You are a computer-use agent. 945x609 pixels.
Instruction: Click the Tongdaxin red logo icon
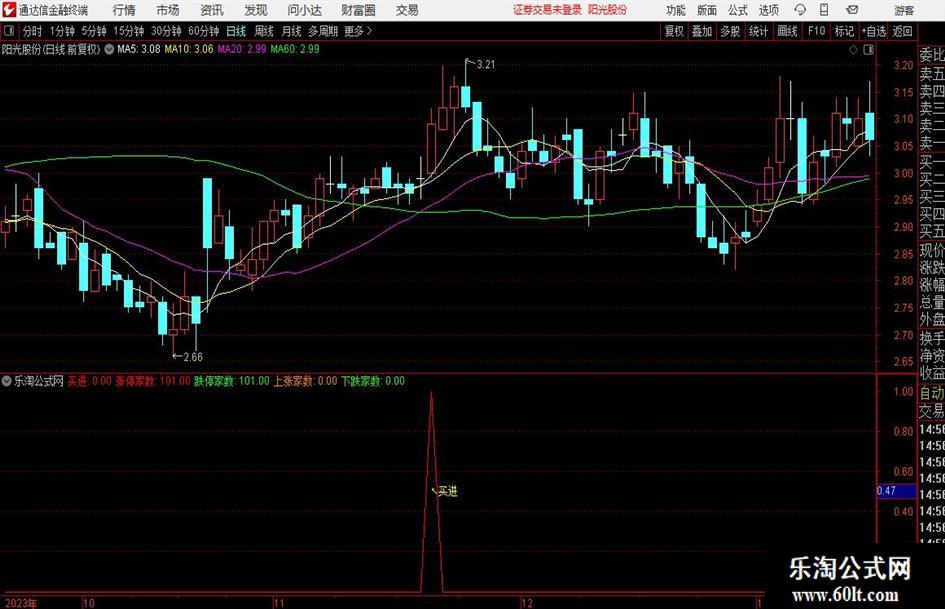[x=9, y=10]
